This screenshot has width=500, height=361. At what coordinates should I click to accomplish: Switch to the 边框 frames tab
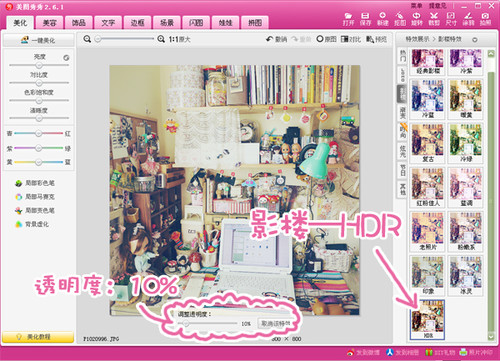(137, 23)
